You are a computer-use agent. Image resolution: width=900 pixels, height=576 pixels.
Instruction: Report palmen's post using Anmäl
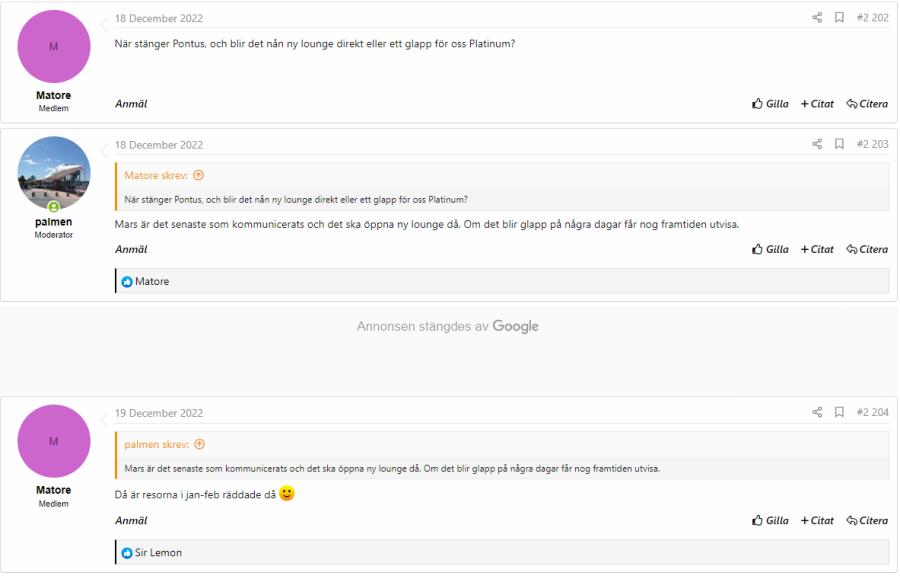tap(131, 249)
